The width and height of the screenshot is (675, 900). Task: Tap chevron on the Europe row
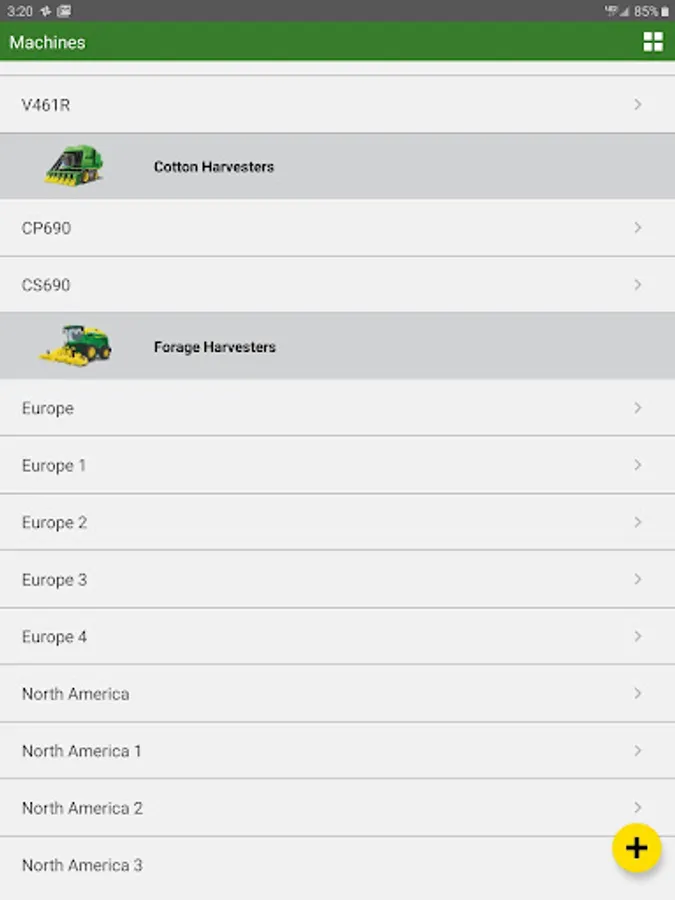638,408
